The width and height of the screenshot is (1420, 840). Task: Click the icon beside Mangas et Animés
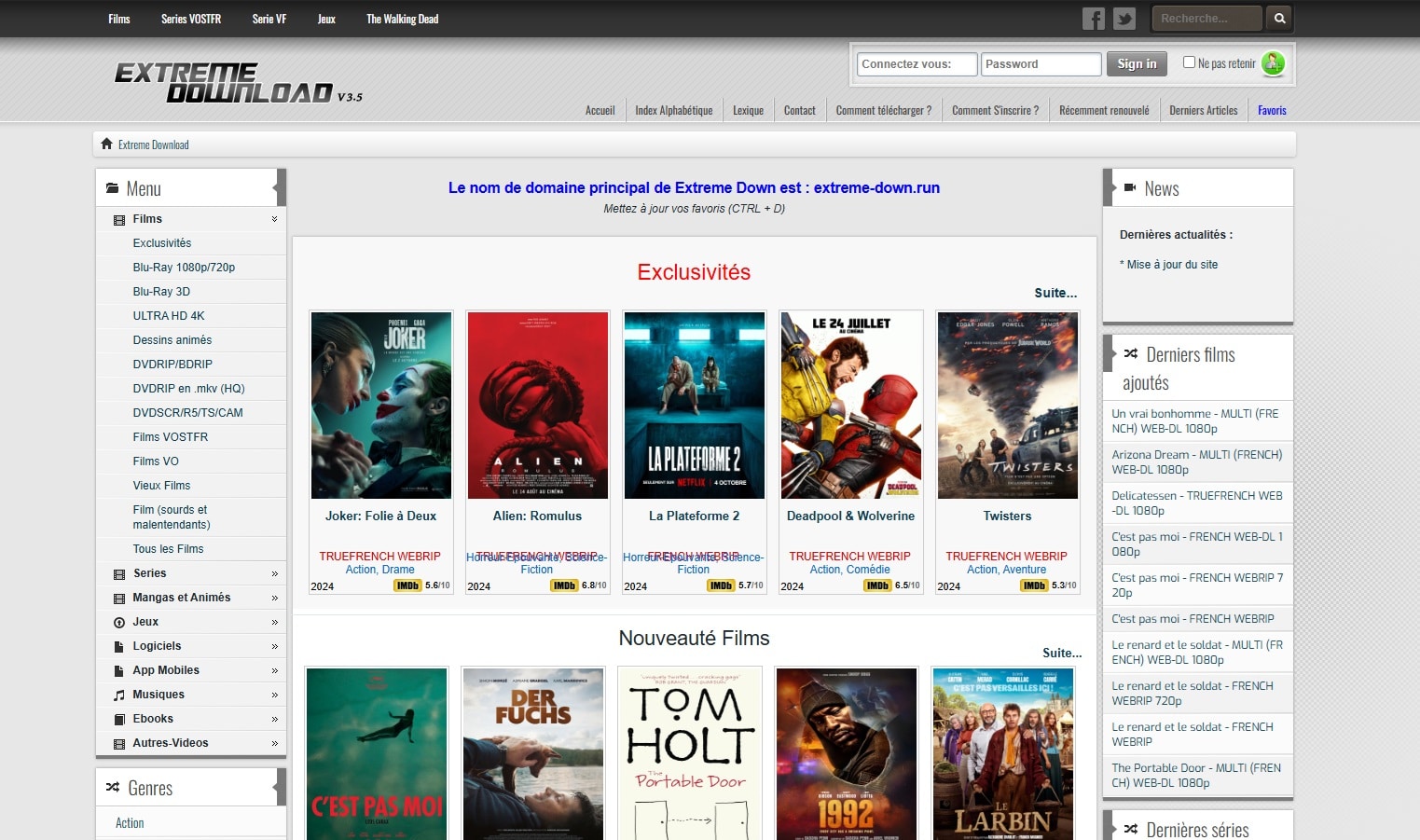(x=119, y=599)
